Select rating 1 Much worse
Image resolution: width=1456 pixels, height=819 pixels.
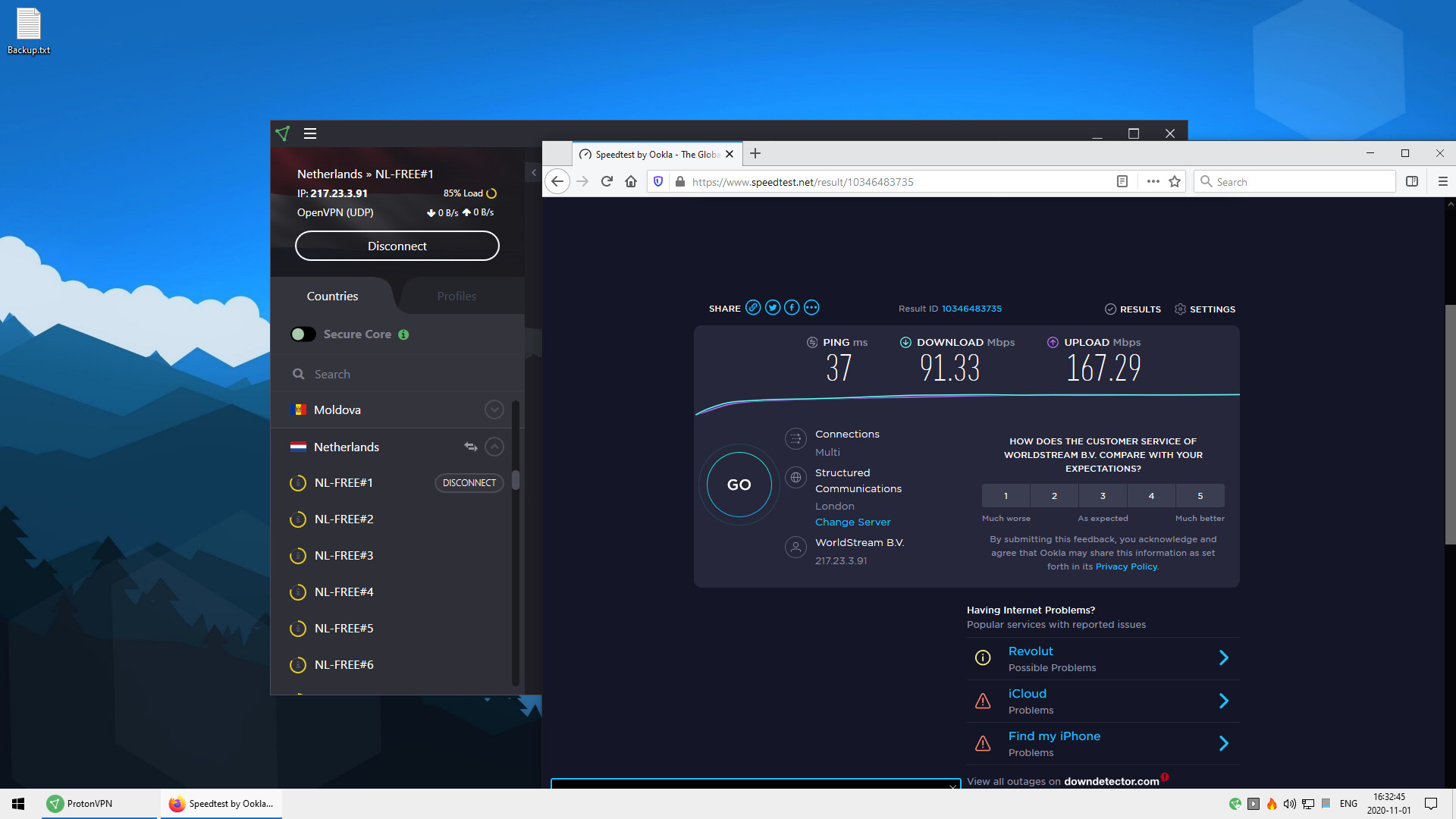pos(1006,496)
